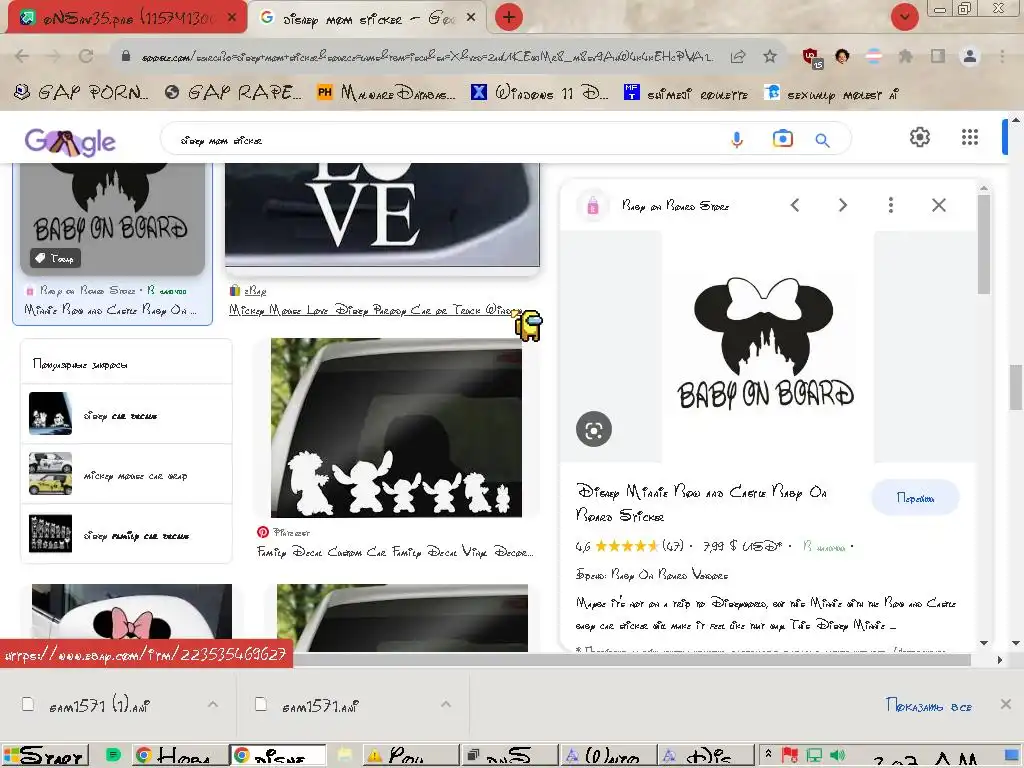Screen dimensions: 1024x768
Task: View site info via the padlock icon
Action: point(126,56)
